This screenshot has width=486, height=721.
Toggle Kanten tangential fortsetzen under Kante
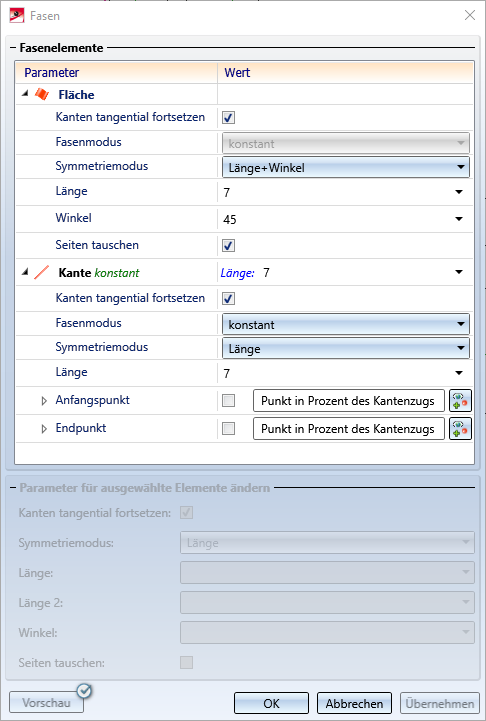point(229,298)
